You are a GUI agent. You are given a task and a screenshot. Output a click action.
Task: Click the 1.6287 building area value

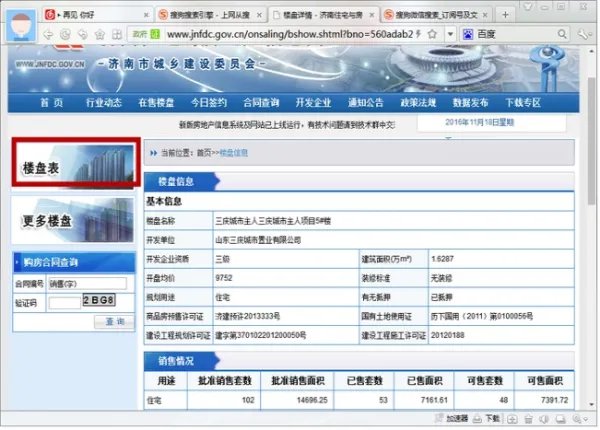[442, 259]
